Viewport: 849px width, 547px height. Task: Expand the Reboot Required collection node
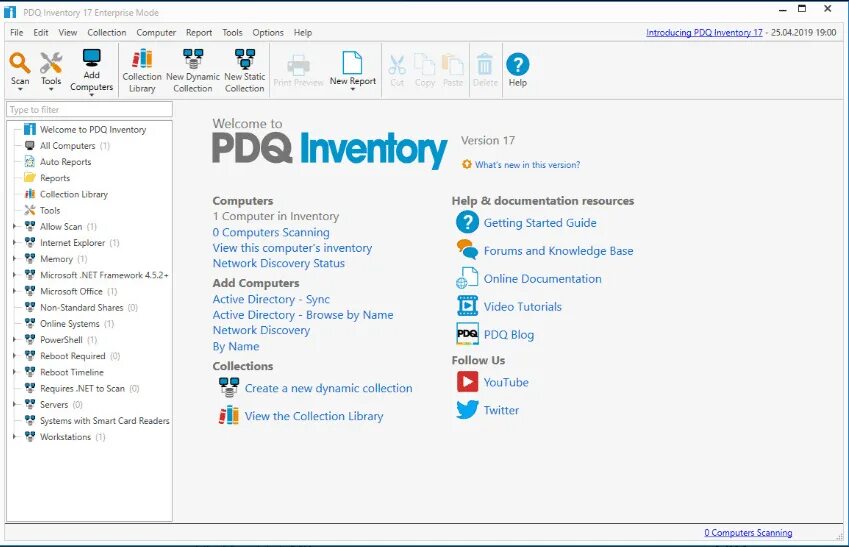tap(14, 356)
